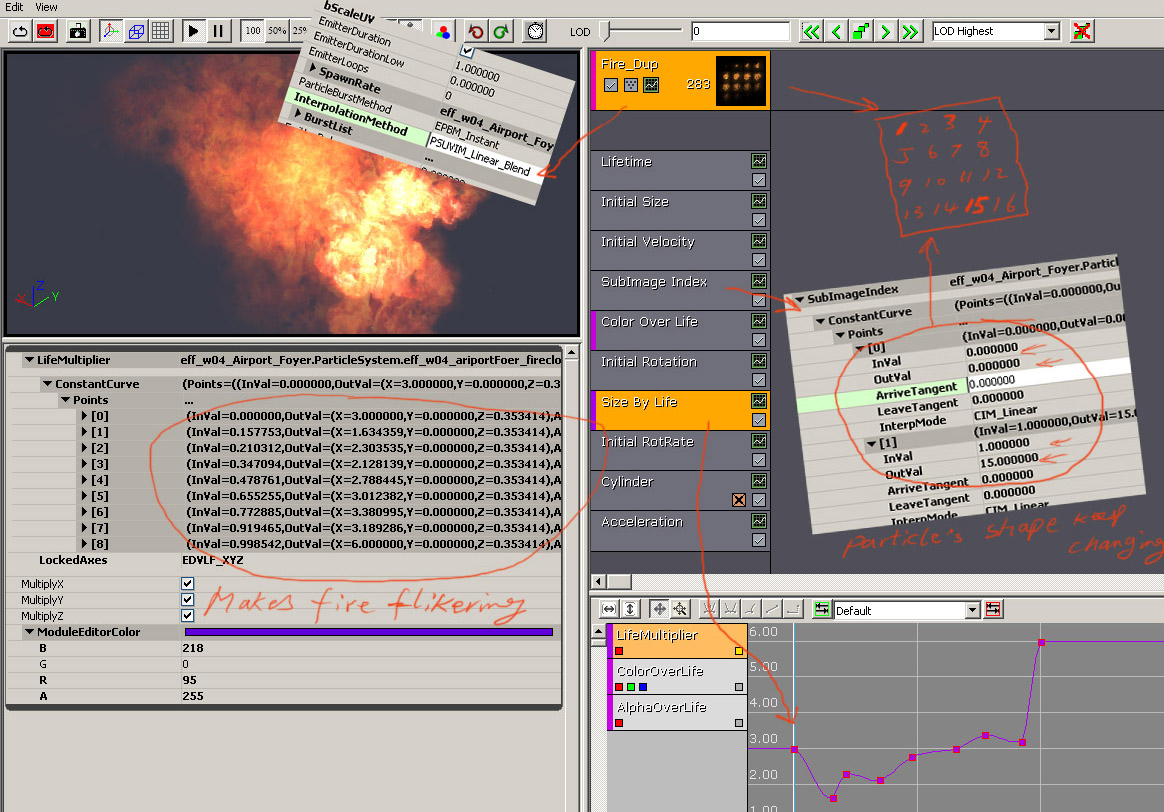Open the View menu
Viewport: 1164px width, 812px height.
click(46, 7)
